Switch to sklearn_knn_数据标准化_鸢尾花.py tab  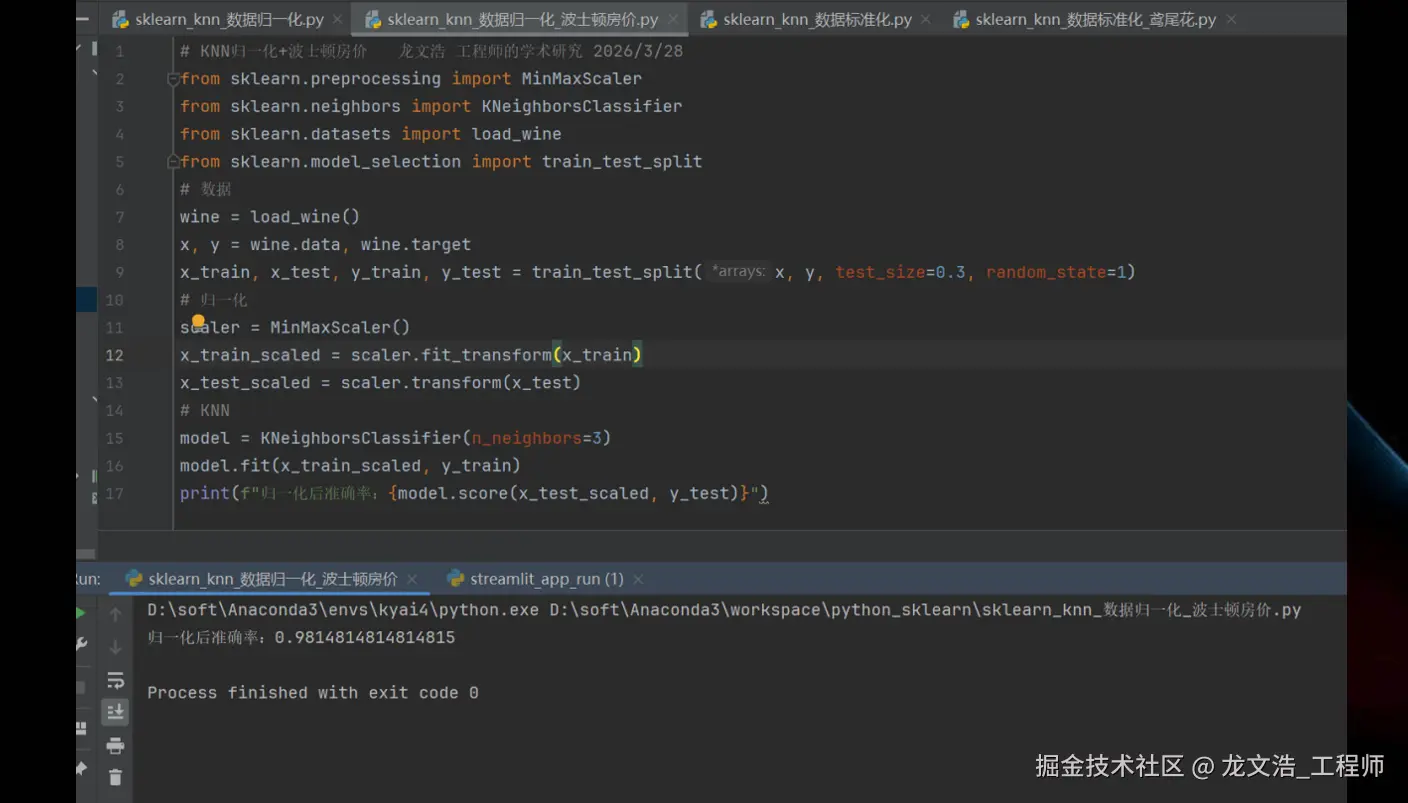tap(1096, 19)
